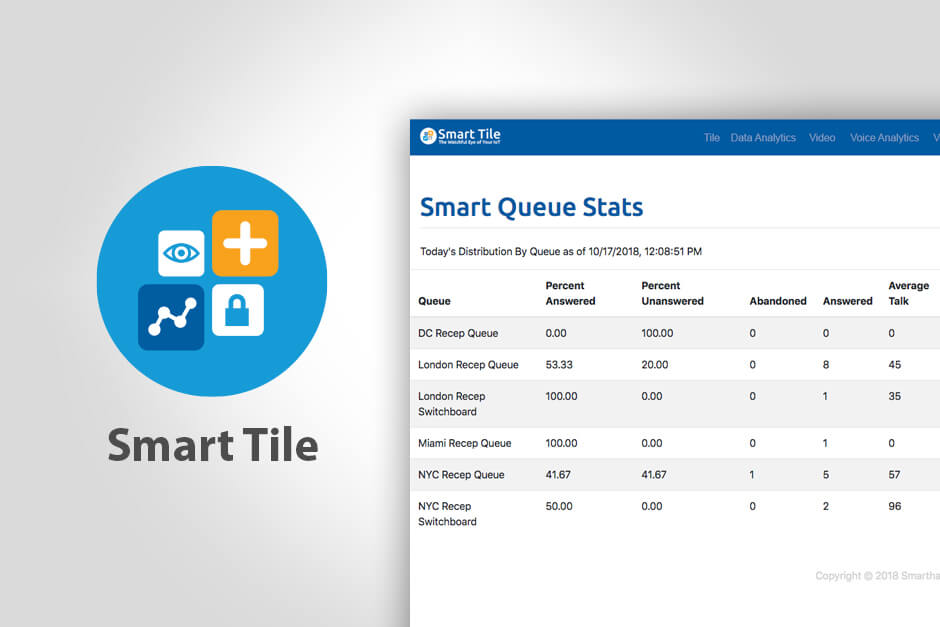
Task: Click the 53.33 percent answered value
Action: [x=559, y=364]
